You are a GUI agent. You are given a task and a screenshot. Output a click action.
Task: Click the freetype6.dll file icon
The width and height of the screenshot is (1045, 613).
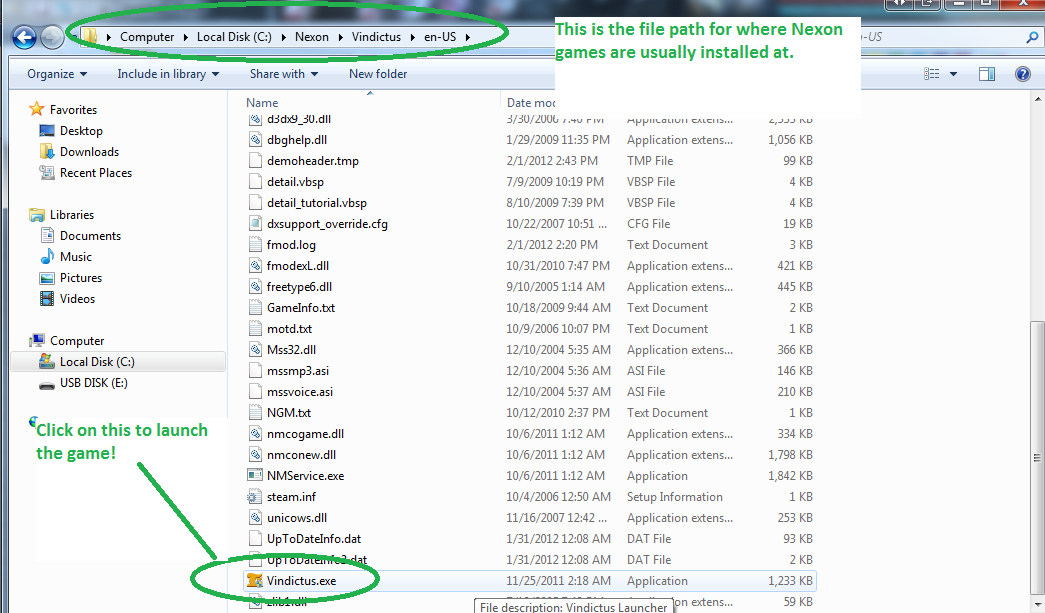coord(255,287)
